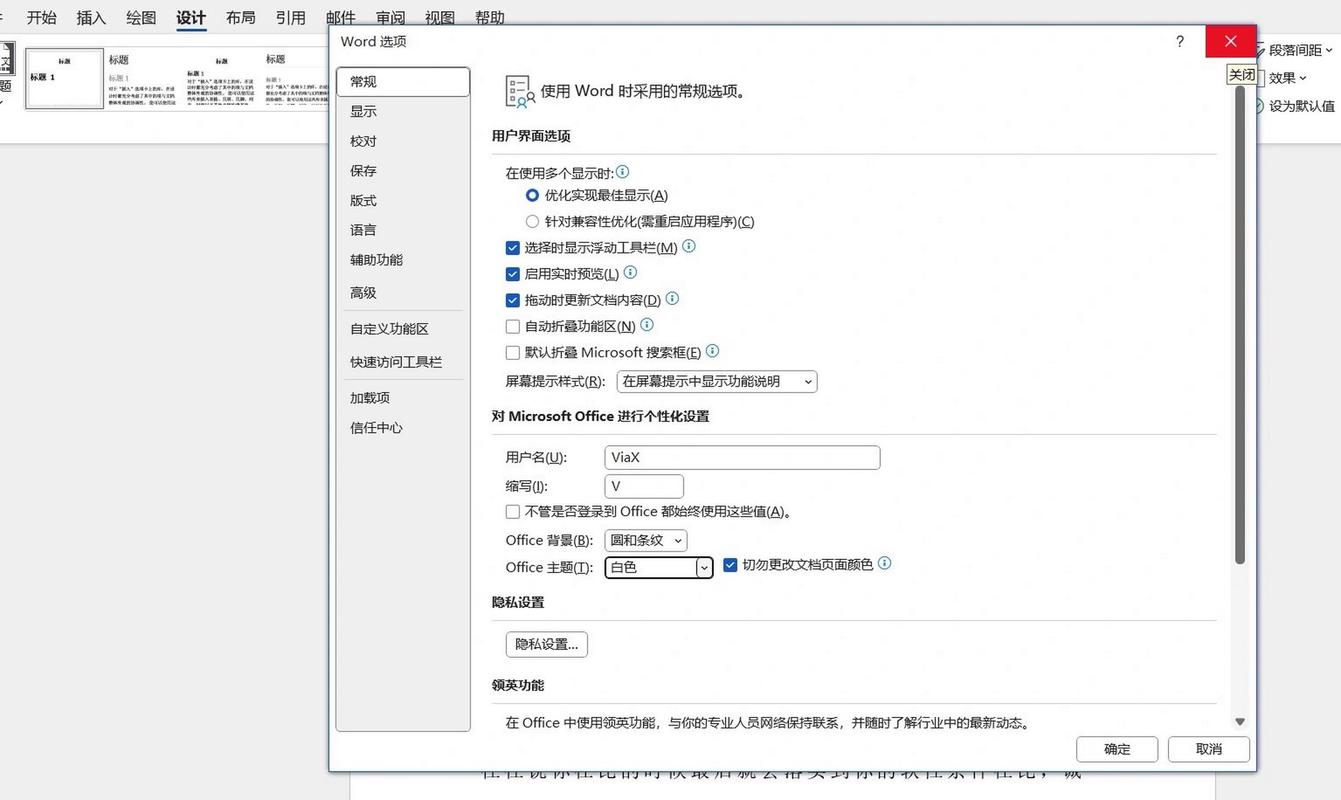Select the first document style thumbnail
Viewport: 1341px width, 800px height.
64,79
